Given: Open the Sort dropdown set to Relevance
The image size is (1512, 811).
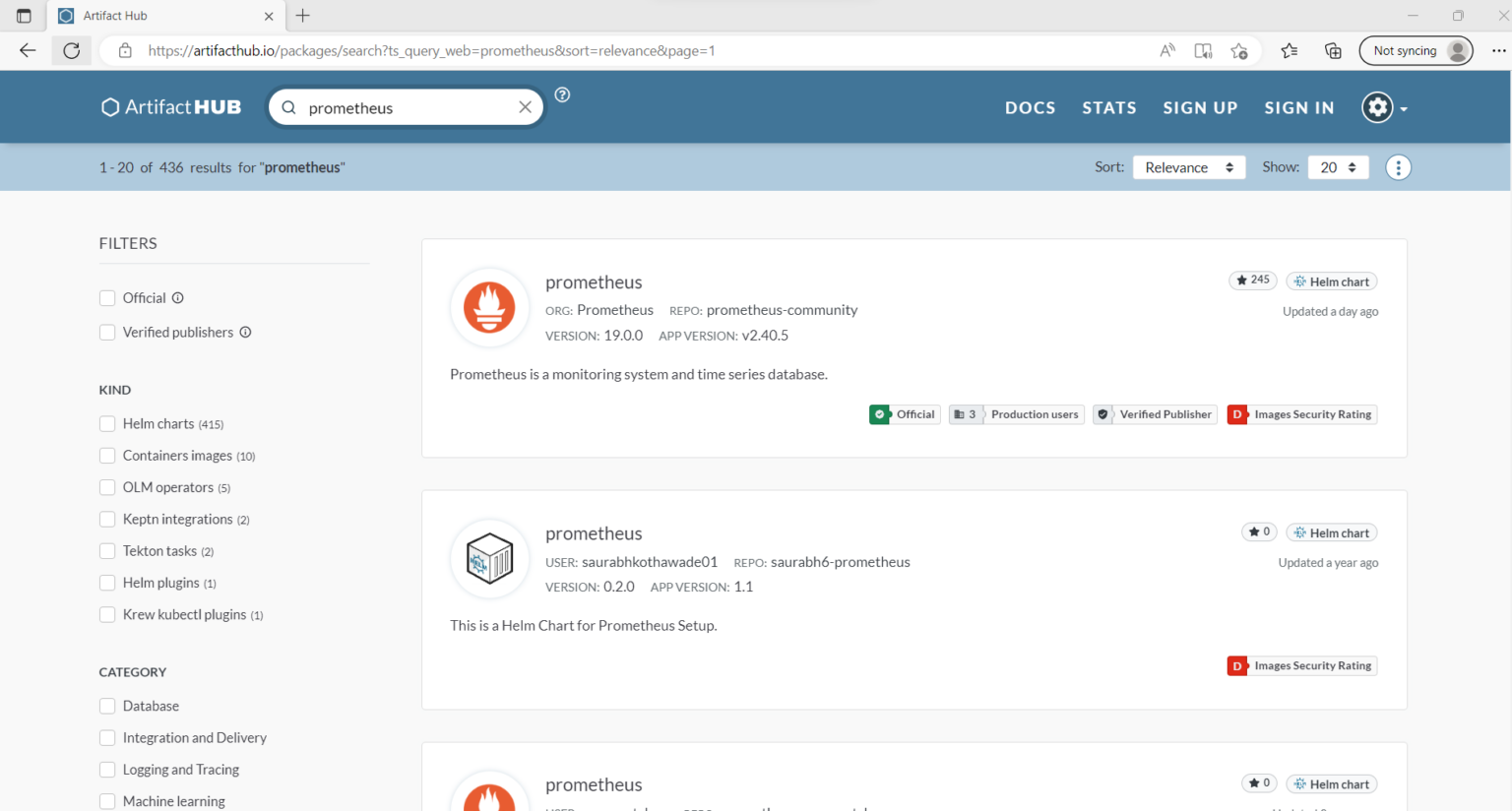Looking at the screenshot, I should tap(1188, 166).
